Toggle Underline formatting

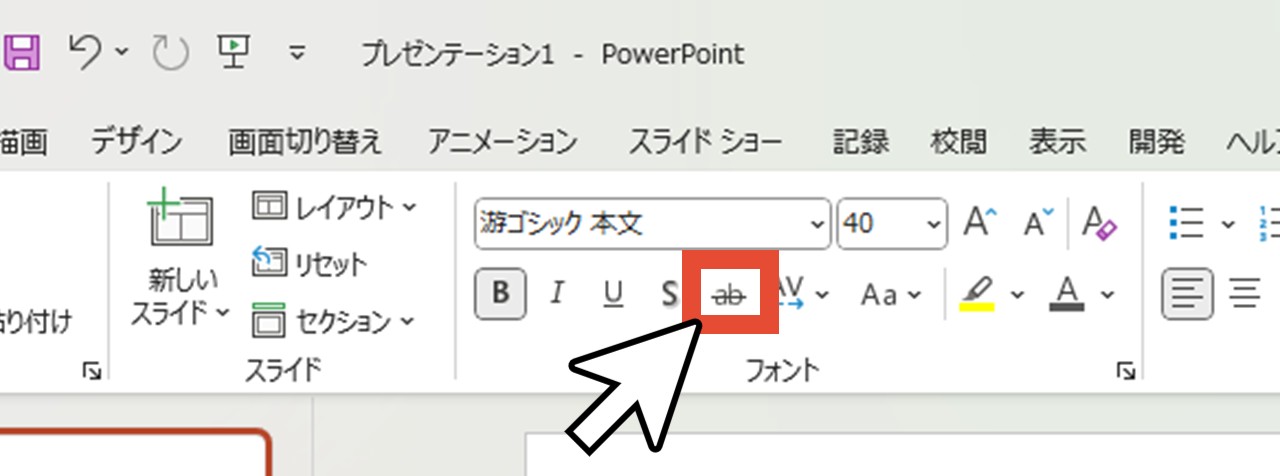(614, 294)
